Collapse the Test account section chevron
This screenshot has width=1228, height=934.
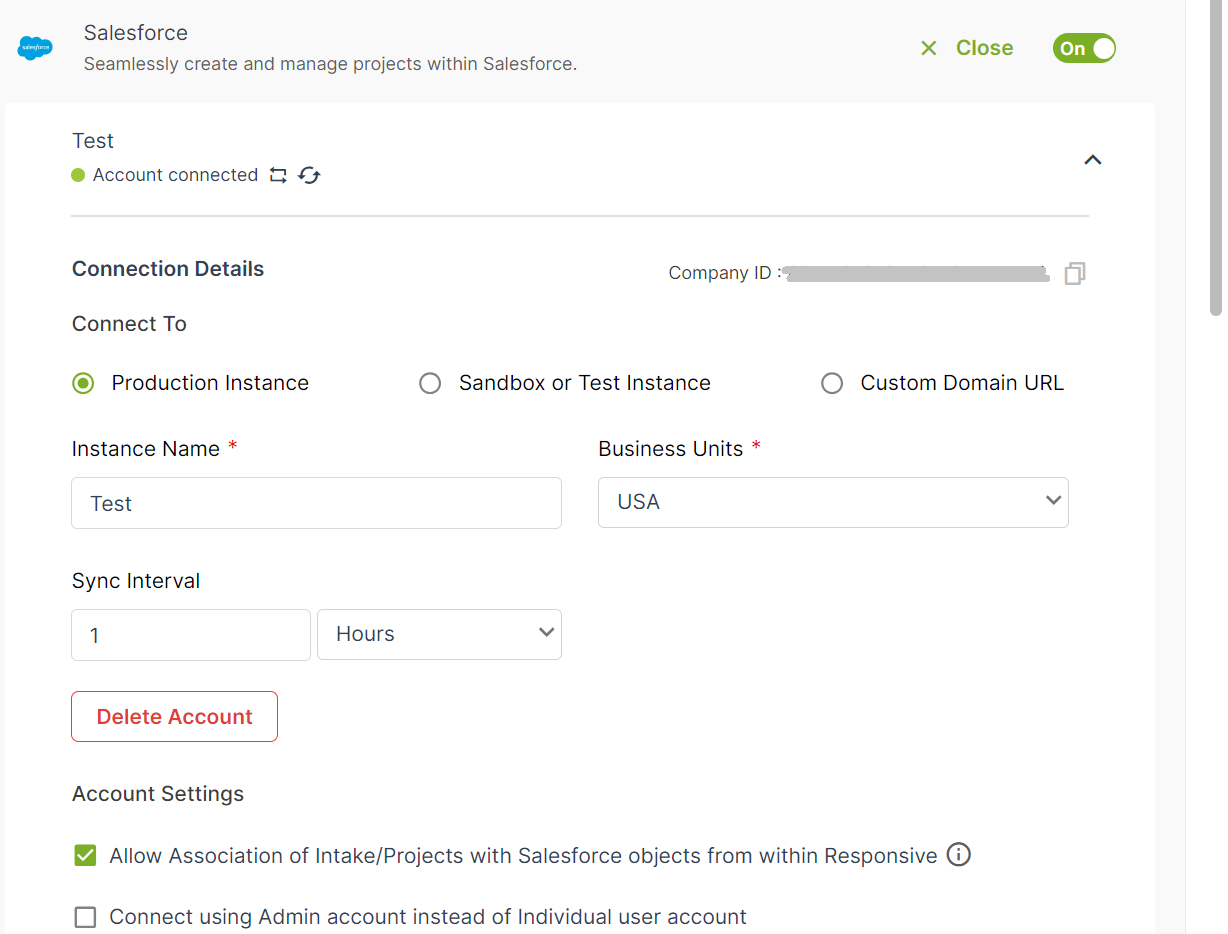point(1093,159)
